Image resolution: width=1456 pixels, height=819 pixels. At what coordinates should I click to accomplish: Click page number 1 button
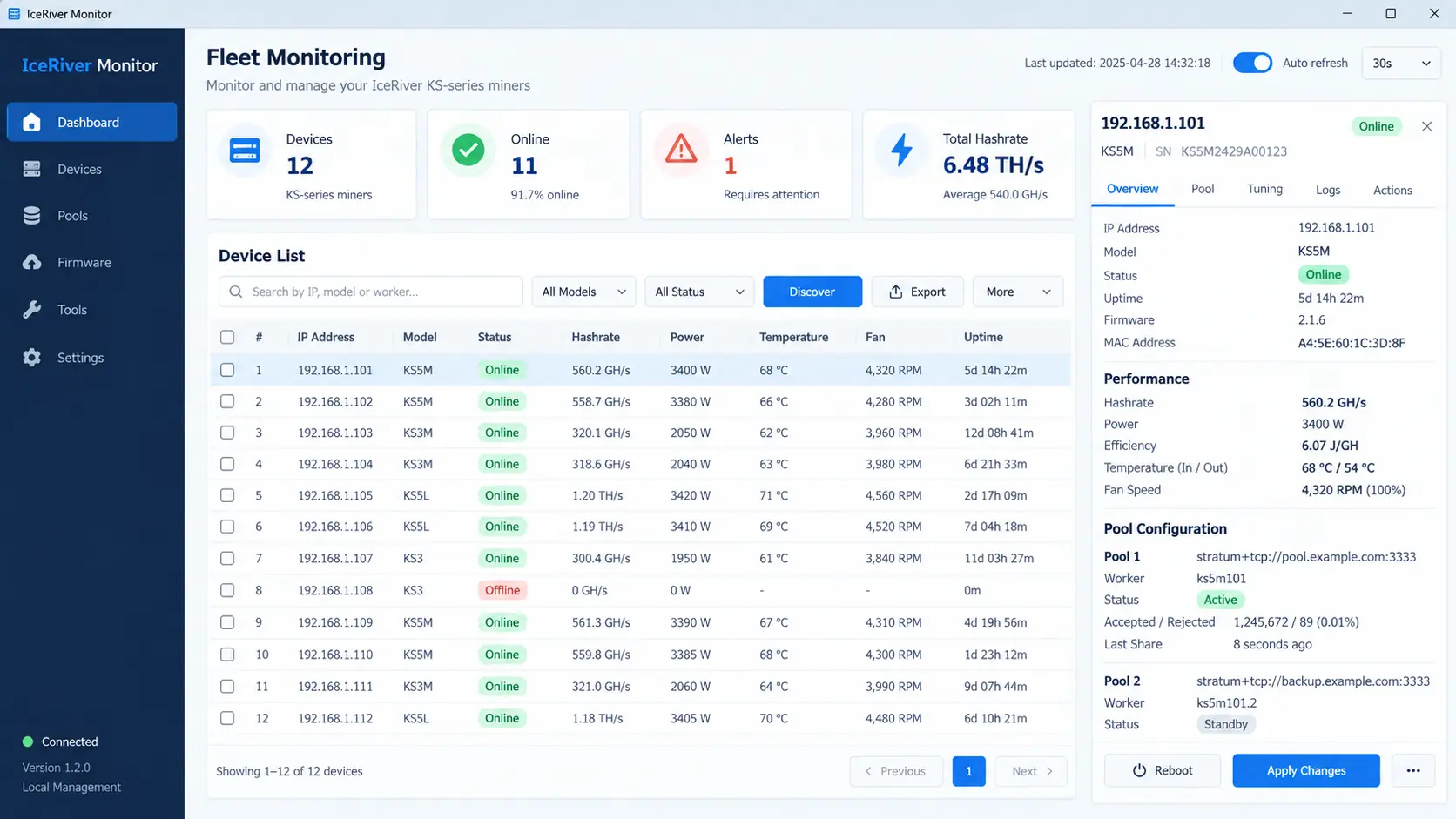pyautogui.click(x=969, y=771)
